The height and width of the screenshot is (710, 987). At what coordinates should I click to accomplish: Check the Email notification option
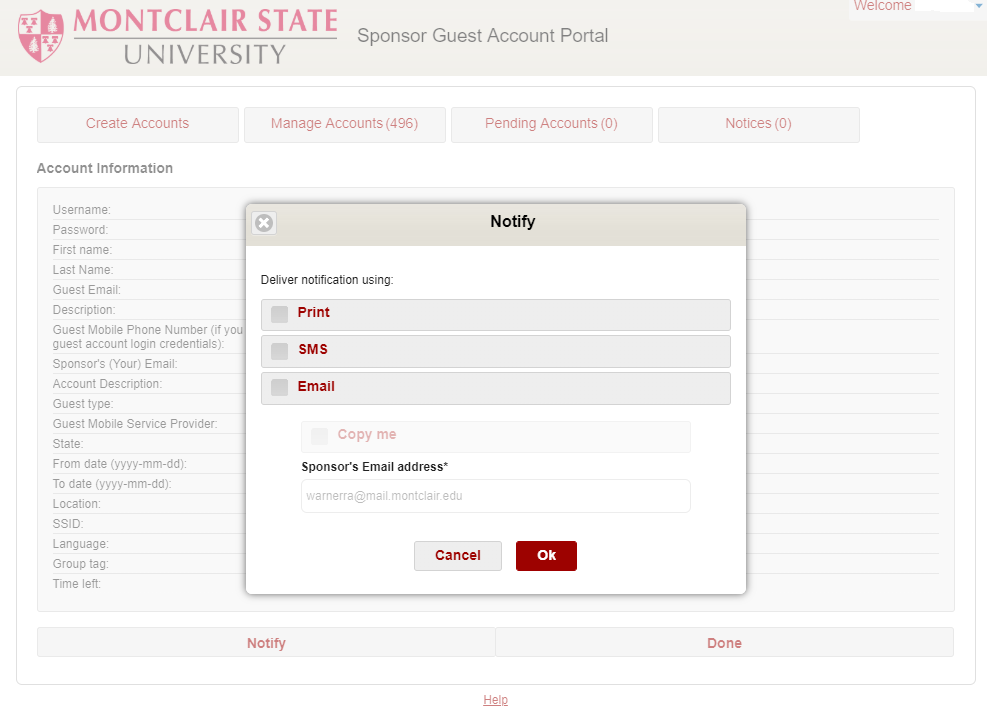pyautogui.click(x=279, y=387)
